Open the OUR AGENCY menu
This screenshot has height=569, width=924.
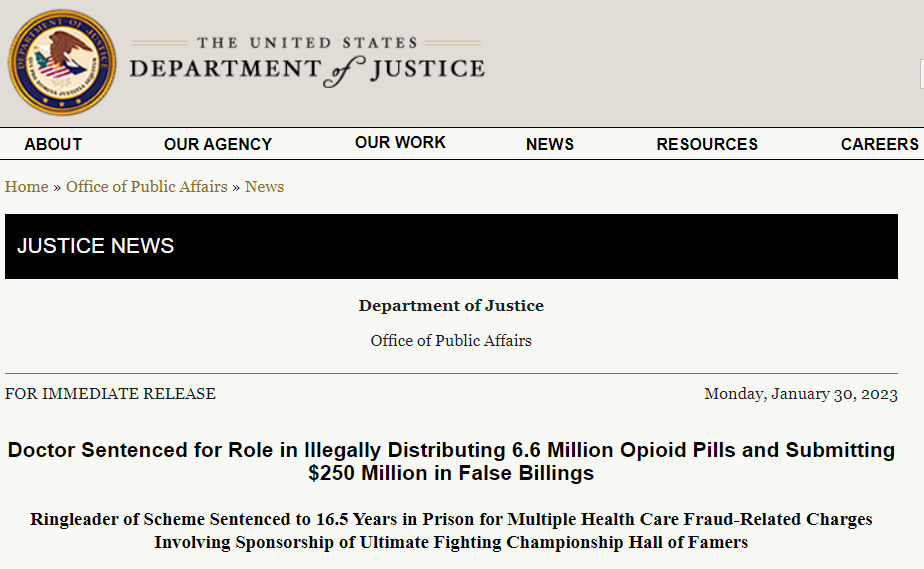218,144
